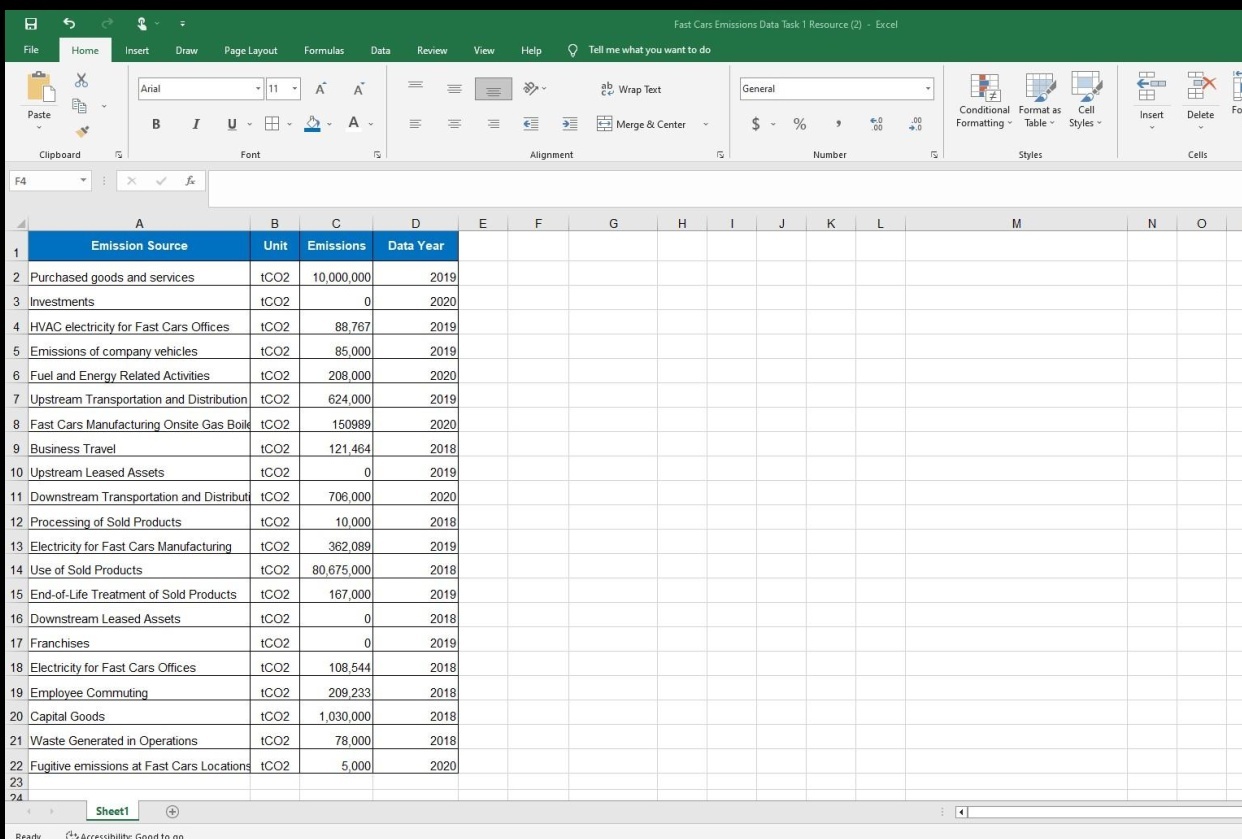Click the Wrap Text button
Viewport: 1242px width, 839px height.
[630, 89]
